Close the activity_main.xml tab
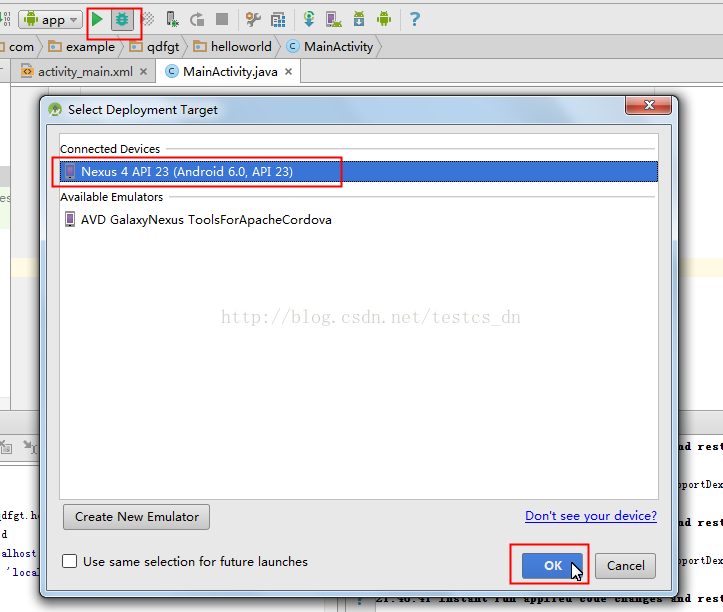Image resolution: width=723 pixels, height=612 pixels. tap(143, 71)
